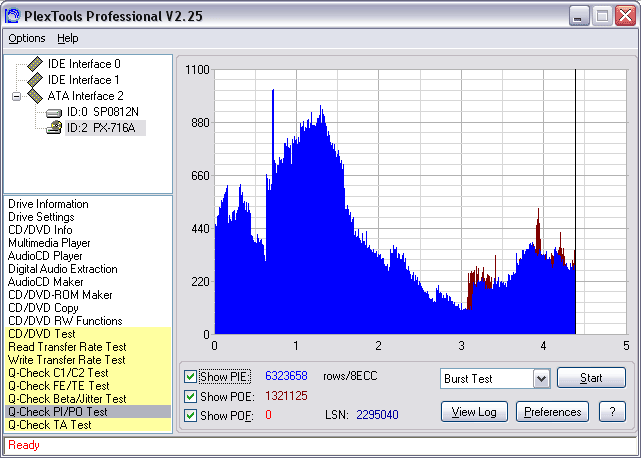Click the LSN value 2295040
This screenshot has height=458, width=641.
[x=377, y=415]
